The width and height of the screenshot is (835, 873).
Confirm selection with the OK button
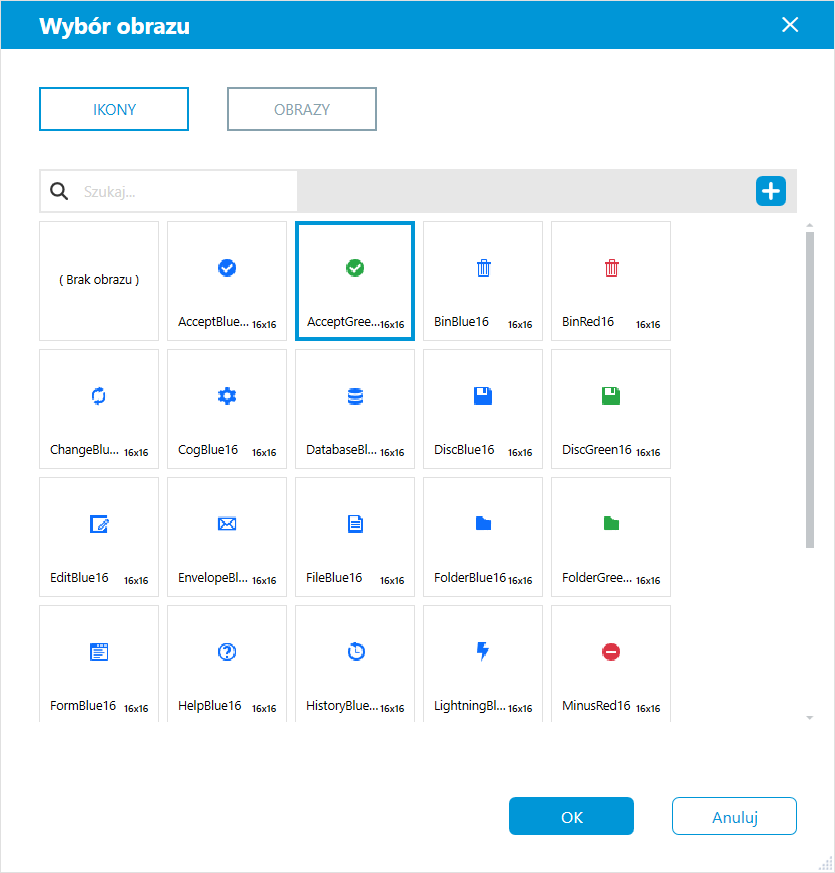coord(571,816)
